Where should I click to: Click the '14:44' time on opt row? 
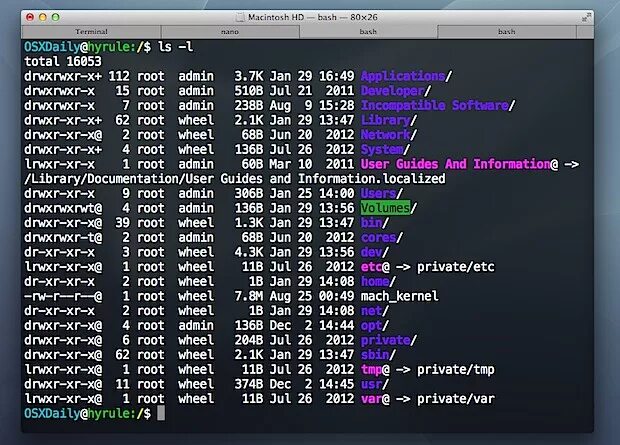click(336, 325)
